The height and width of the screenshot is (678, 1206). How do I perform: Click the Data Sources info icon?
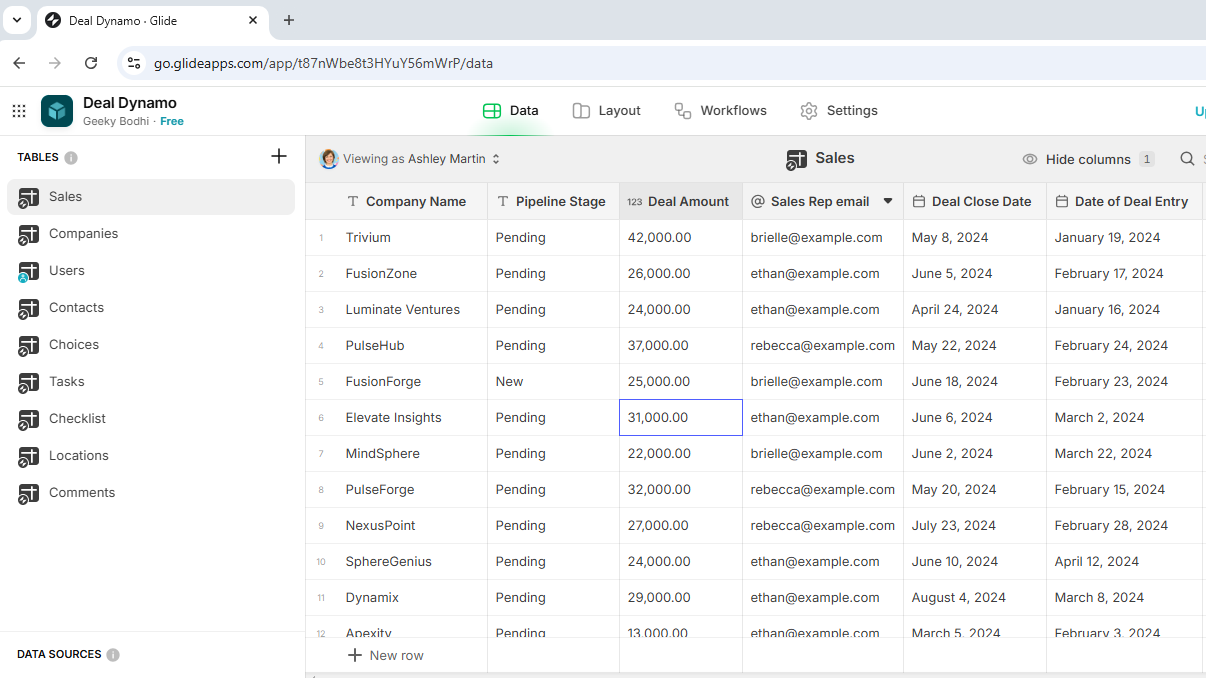pyautogui.click(x=113, y=655)
